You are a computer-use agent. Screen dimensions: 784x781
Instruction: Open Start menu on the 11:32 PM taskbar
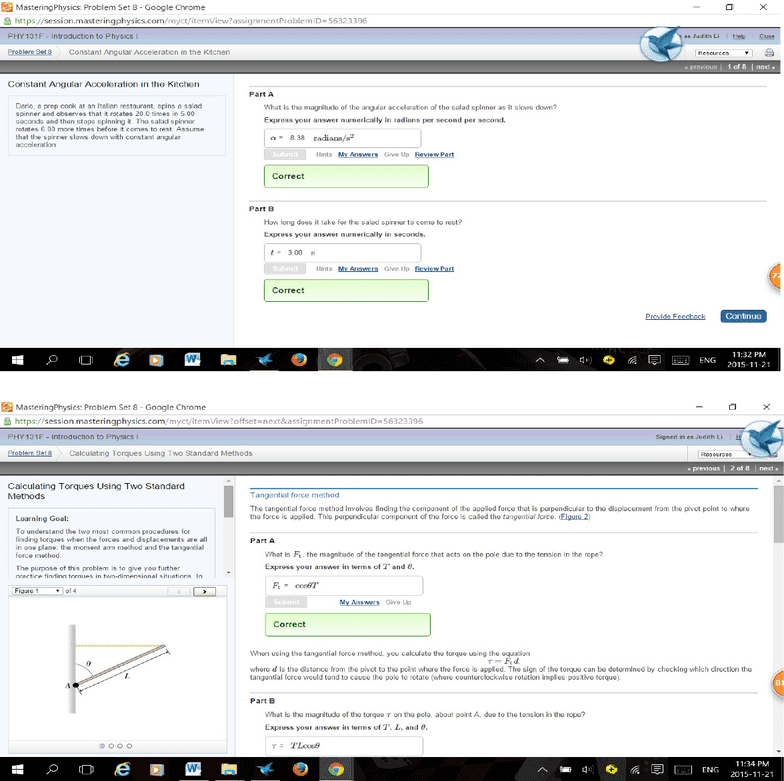(x=18, y=360)
